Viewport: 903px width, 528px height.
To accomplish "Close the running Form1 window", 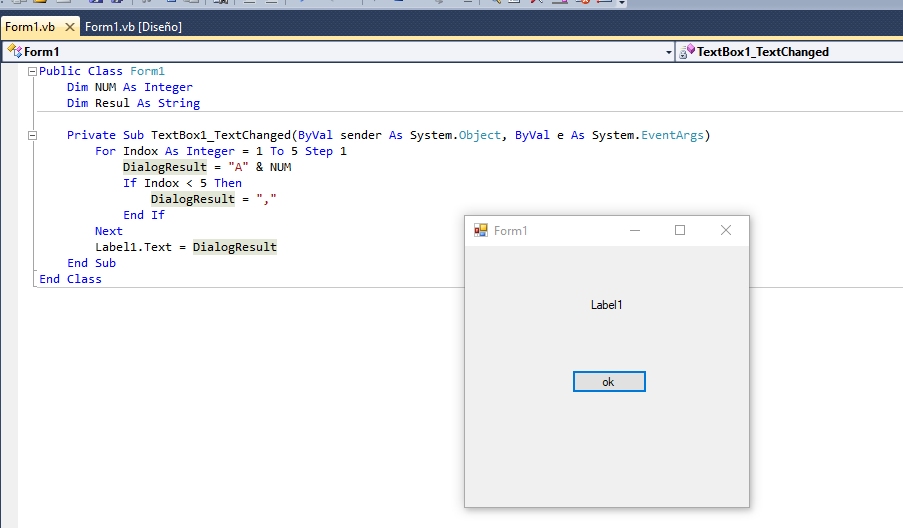I will click(726, 230).
